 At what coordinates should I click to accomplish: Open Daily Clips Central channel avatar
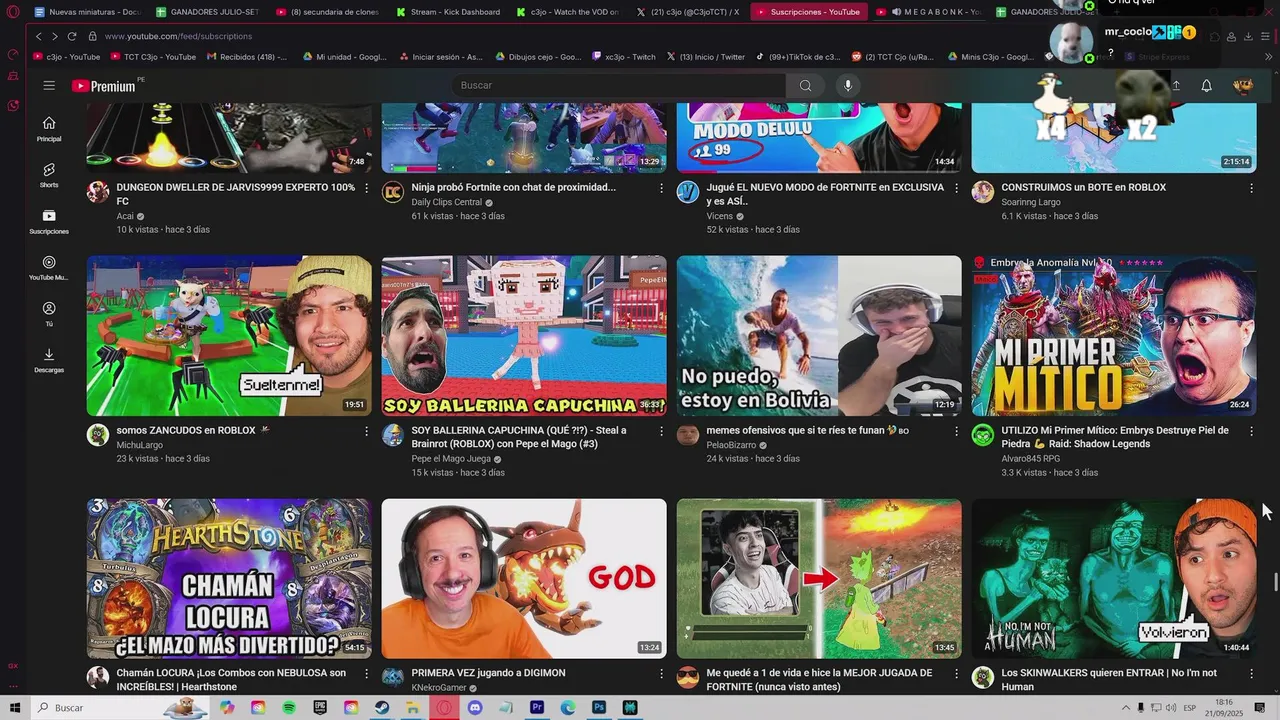393,192
